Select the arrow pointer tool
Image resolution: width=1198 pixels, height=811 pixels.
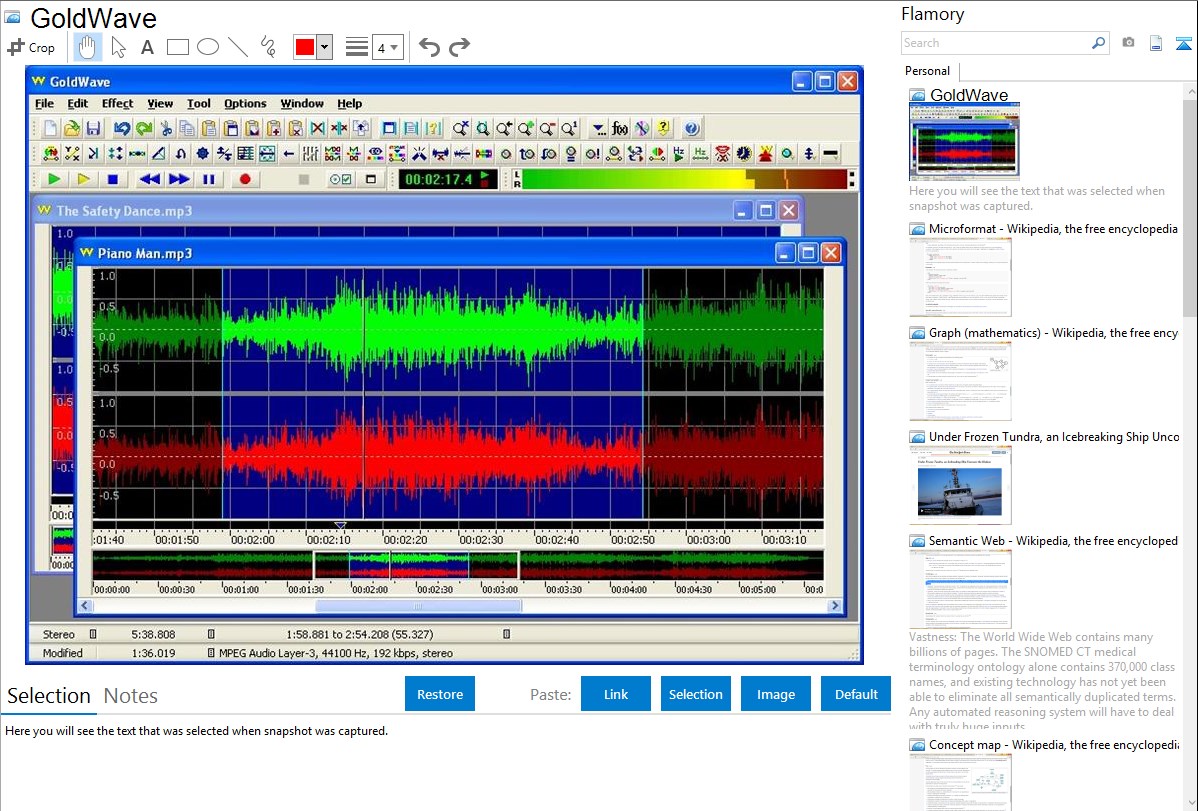118,47
